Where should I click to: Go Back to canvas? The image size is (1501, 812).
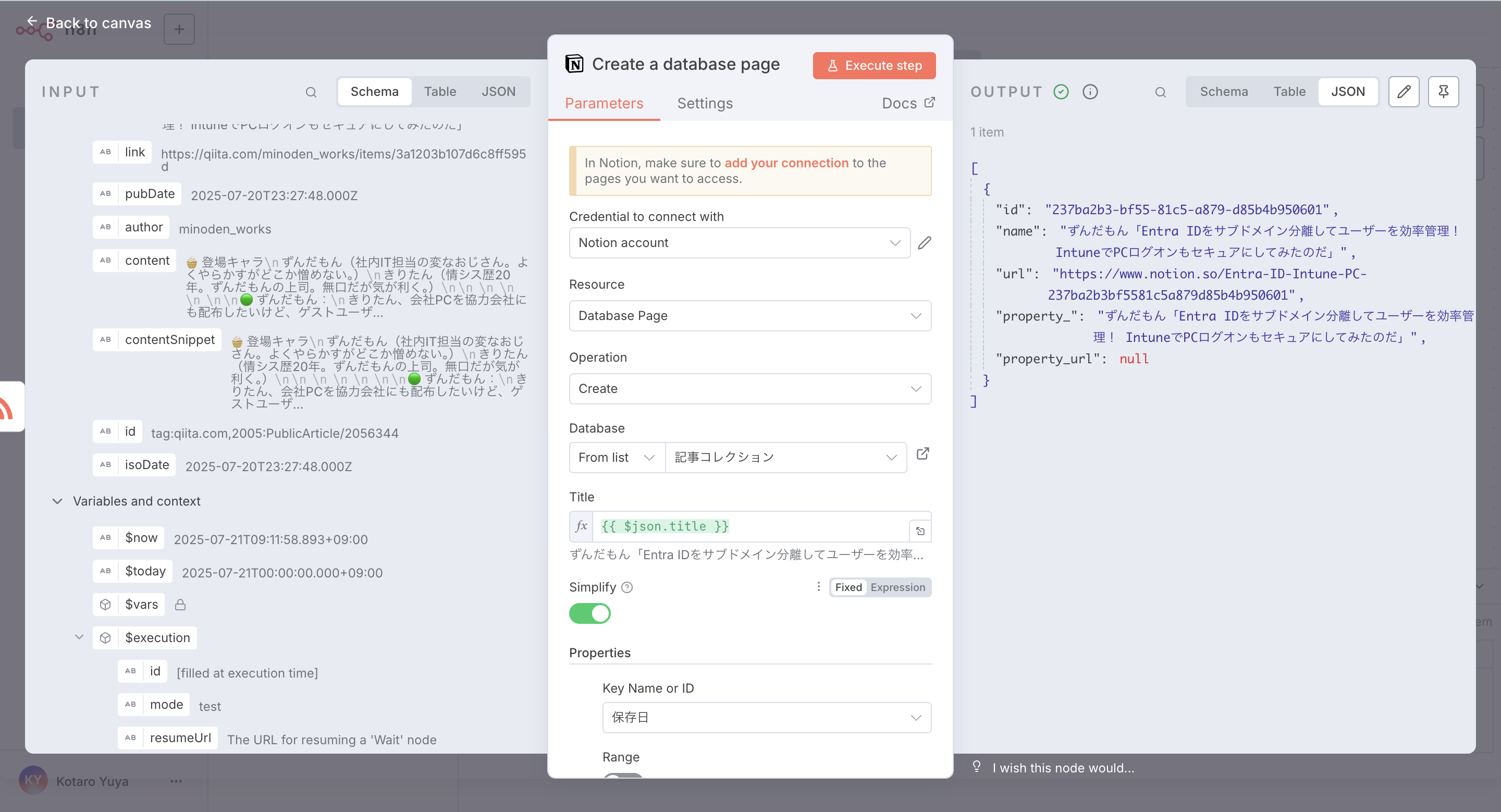[89, 23]
